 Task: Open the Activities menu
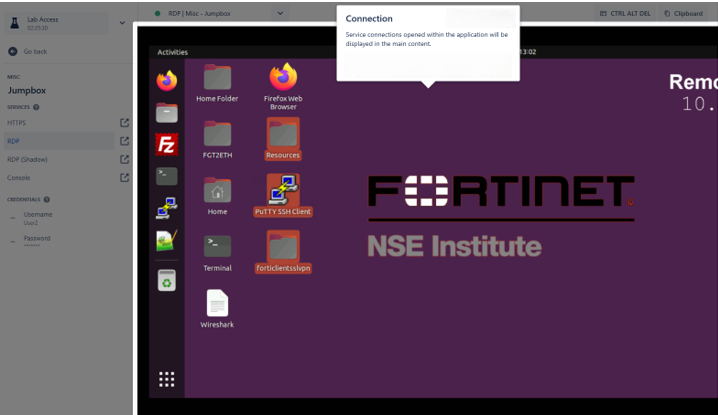click(173, 52)
